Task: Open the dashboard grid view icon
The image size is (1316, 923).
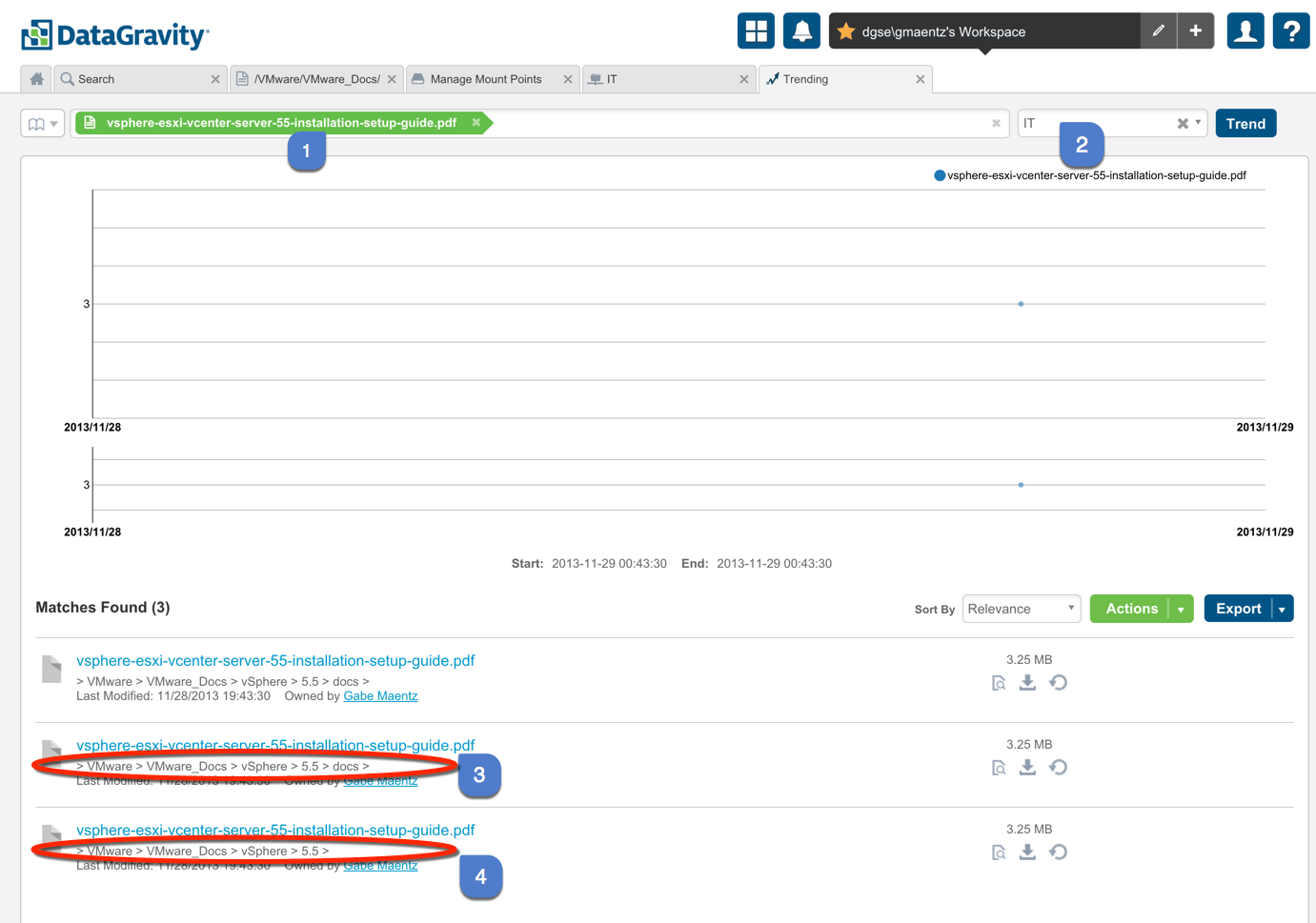Action: [x=756, y=30]
